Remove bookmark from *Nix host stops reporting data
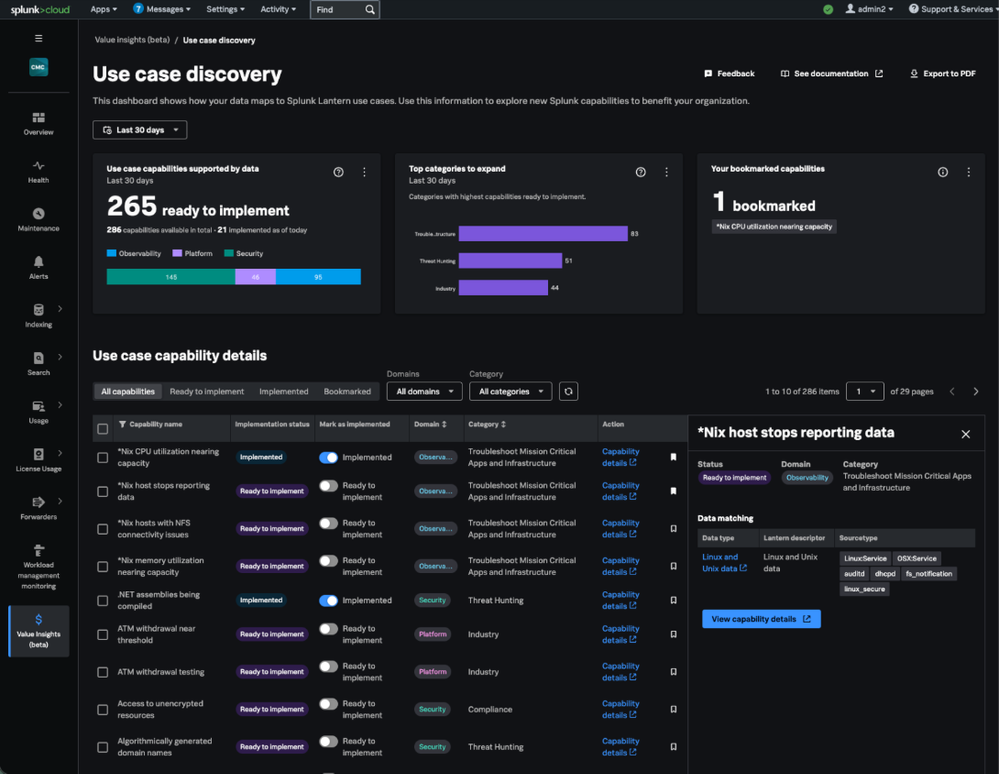This screenshot has width=999, height=774. click(x=673, y=491)
